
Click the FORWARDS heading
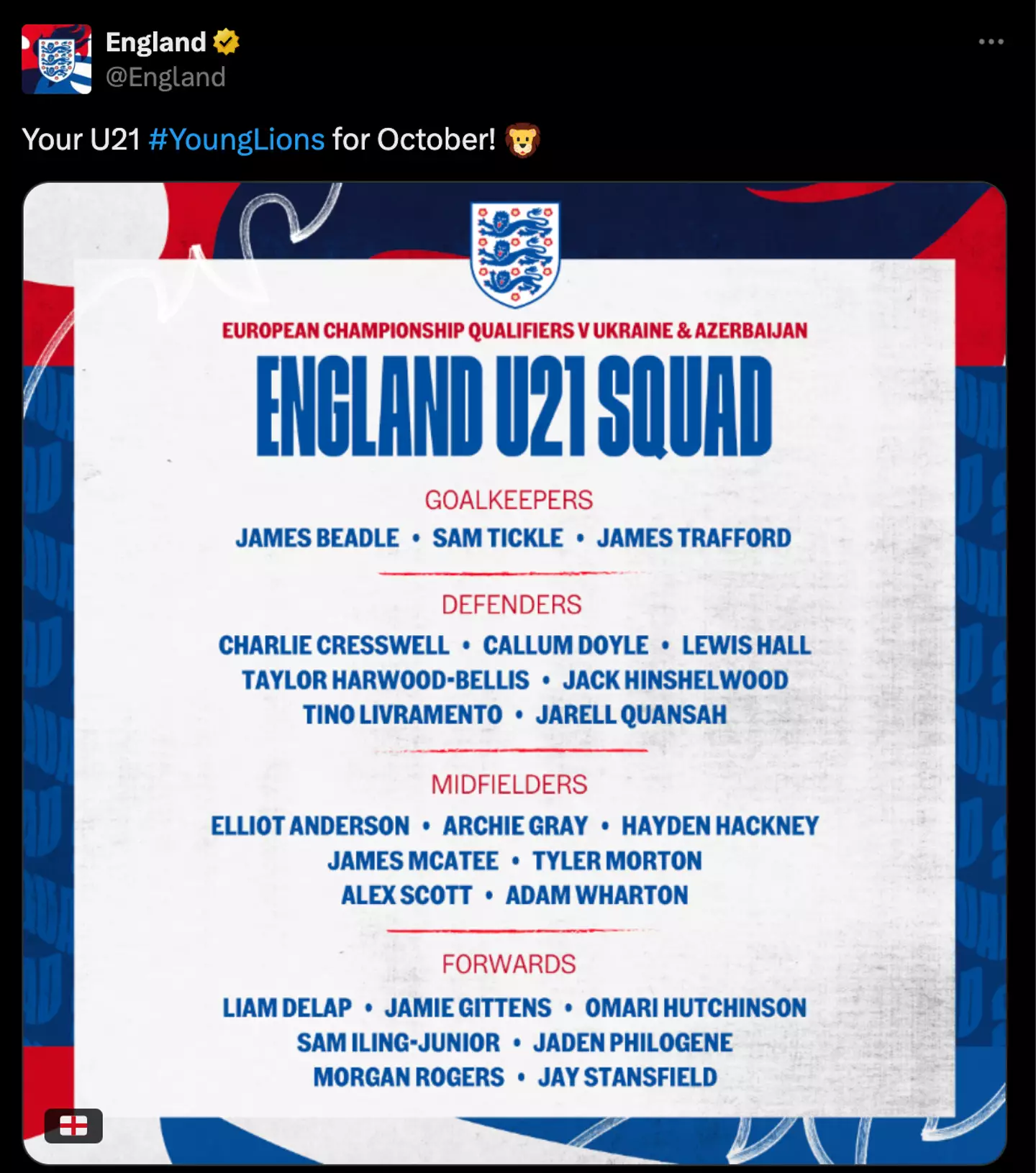509,964
